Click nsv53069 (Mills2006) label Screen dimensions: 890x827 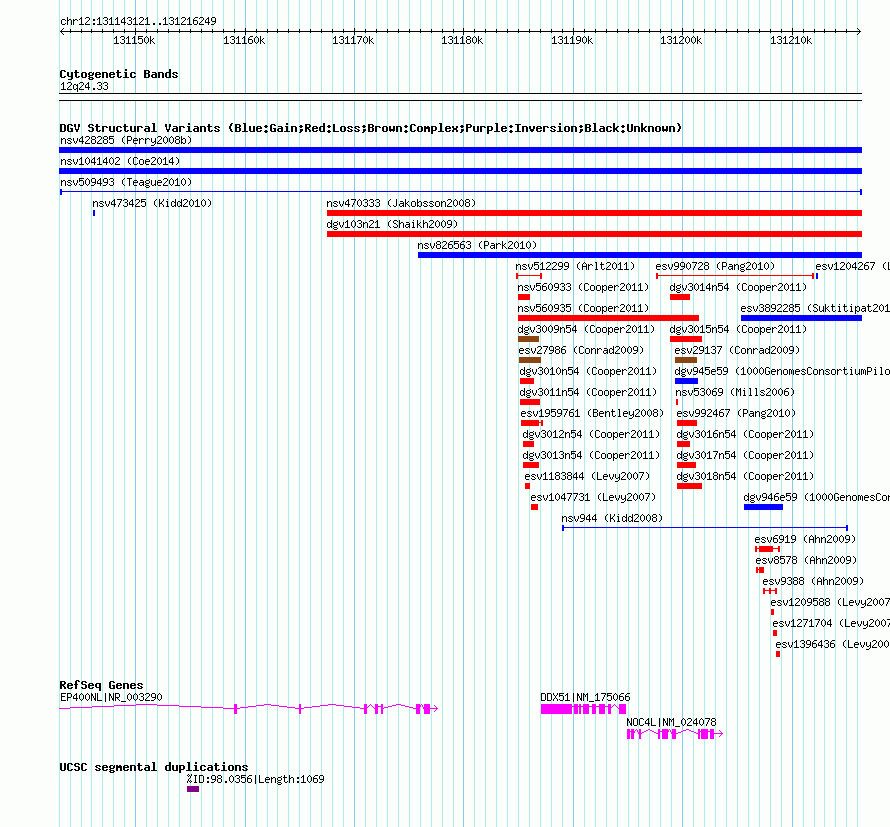click(x=734, y=392)
